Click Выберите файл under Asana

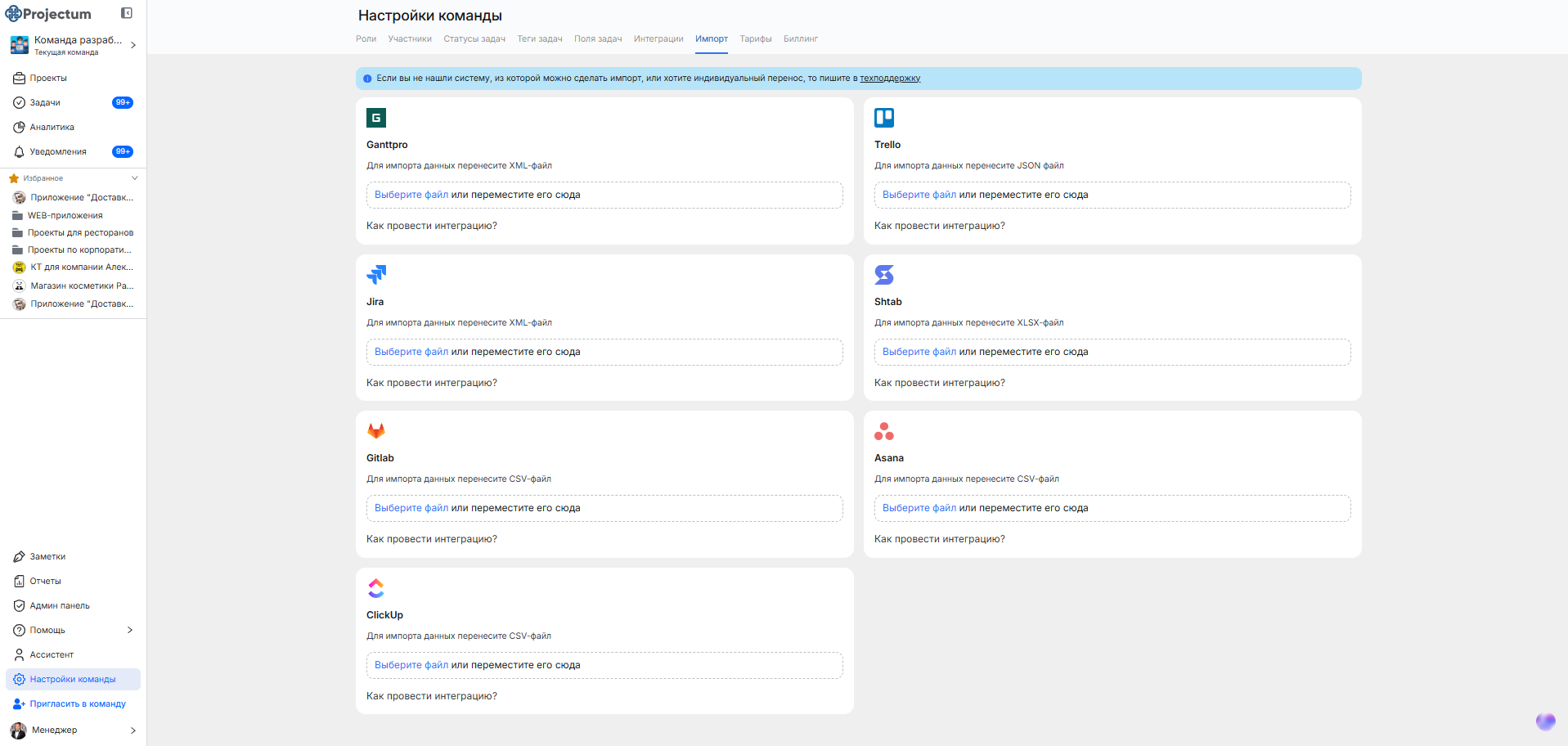coord(919,508)
